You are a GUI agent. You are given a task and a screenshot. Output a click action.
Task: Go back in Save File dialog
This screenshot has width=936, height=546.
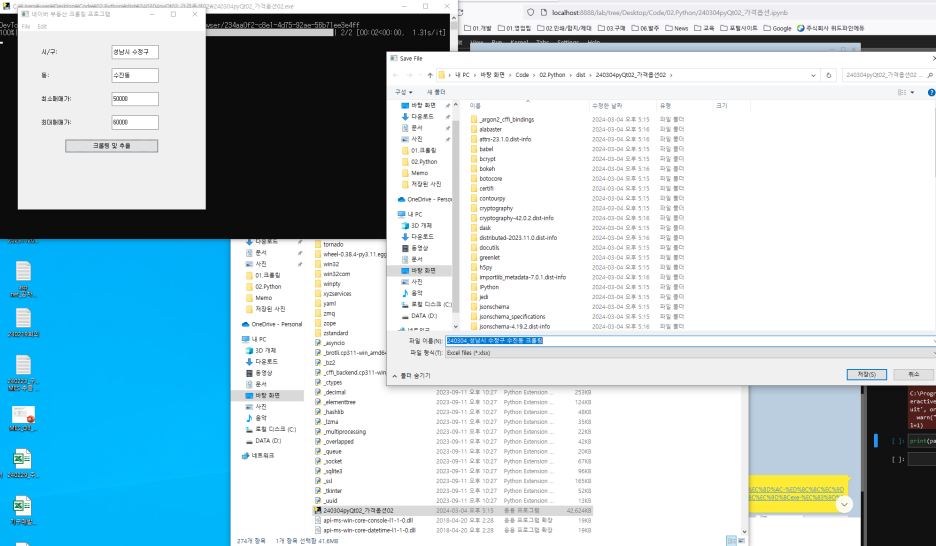coord(396,75)
